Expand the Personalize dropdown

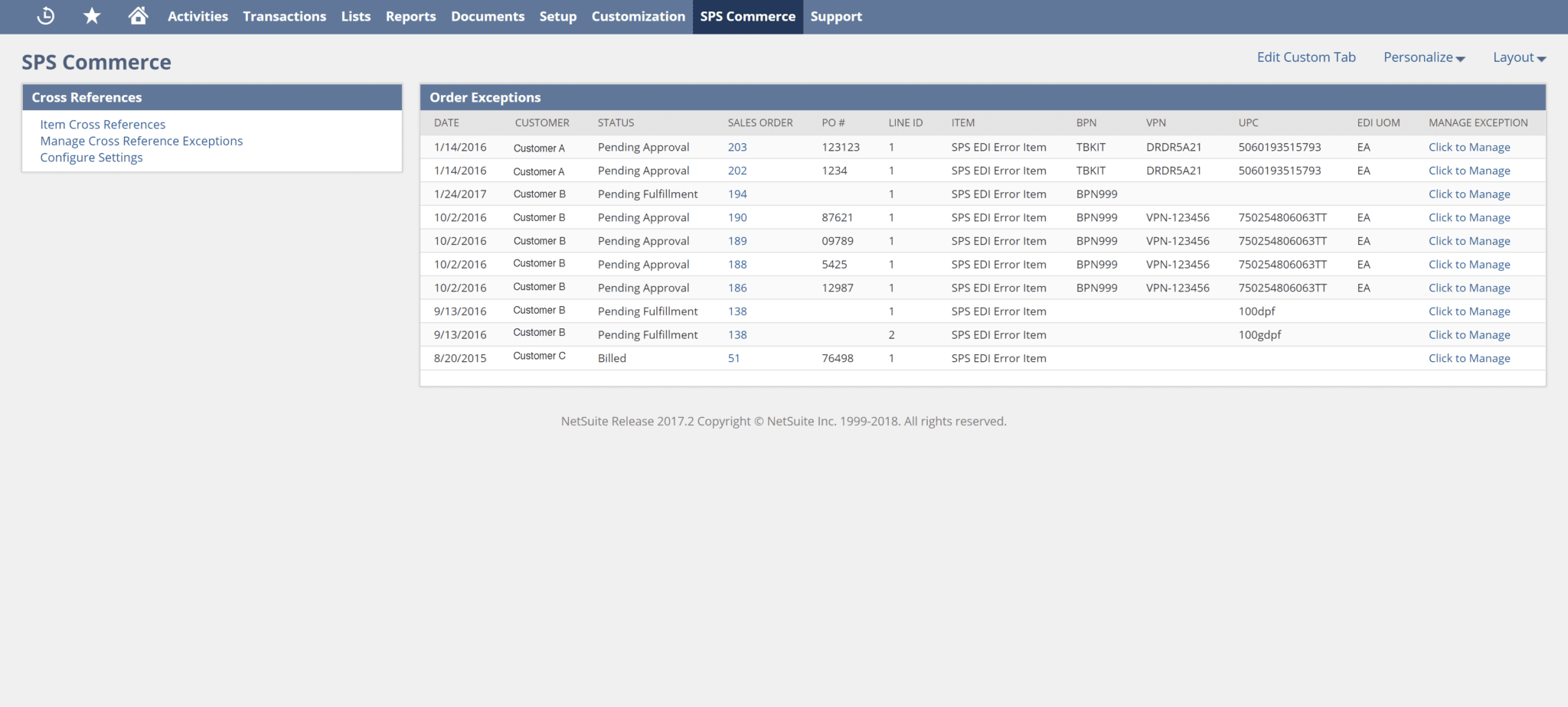1424,57
